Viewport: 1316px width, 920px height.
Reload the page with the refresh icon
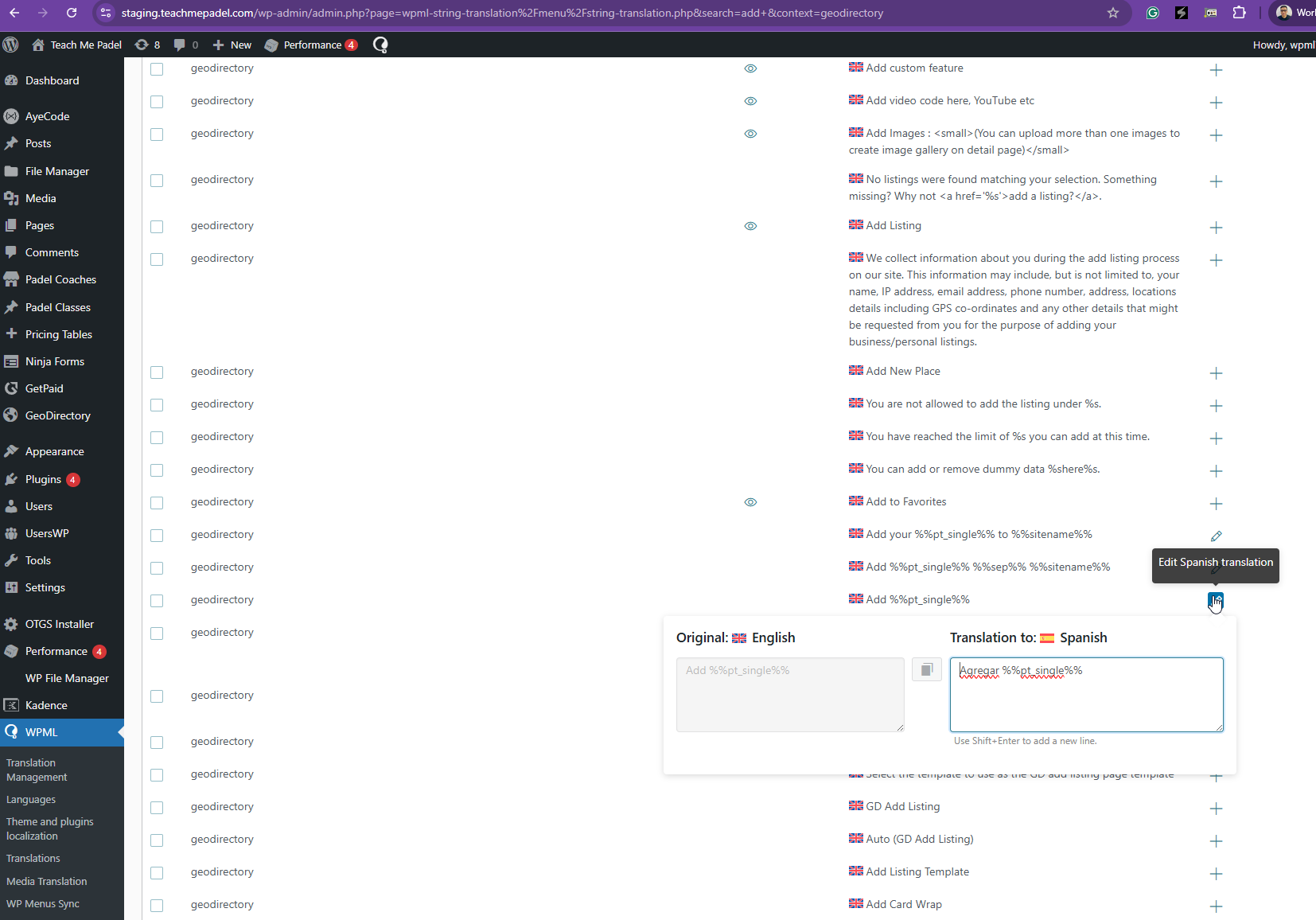coord(72,13)
